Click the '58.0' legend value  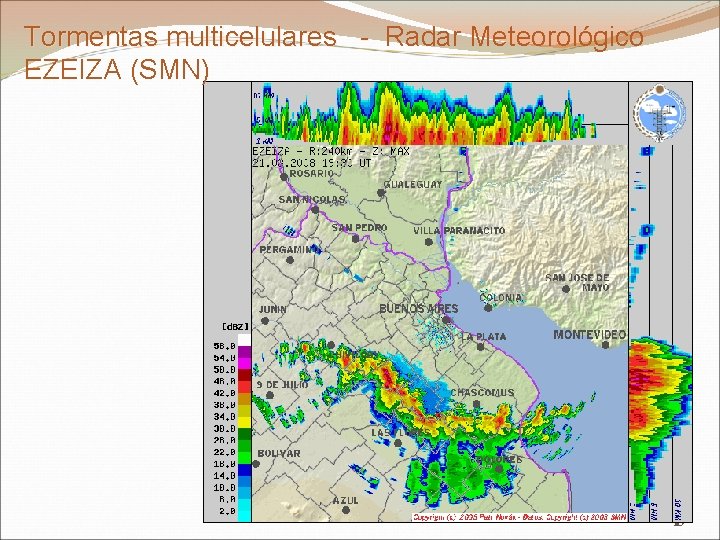tap(225, 346)
